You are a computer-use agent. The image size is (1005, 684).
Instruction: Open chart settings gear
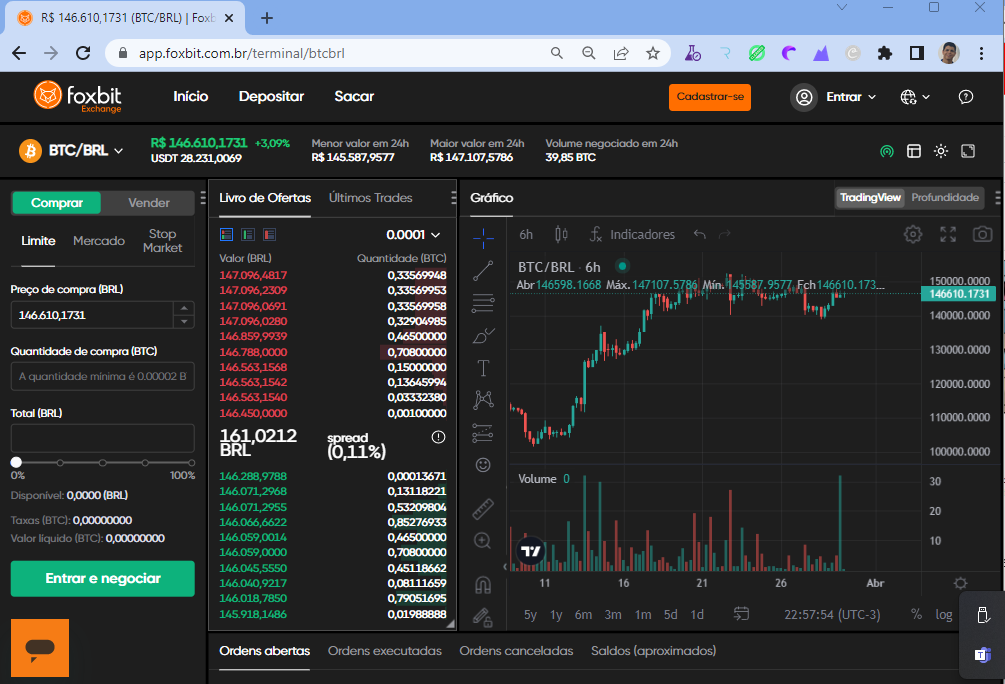tap(913, 235)
